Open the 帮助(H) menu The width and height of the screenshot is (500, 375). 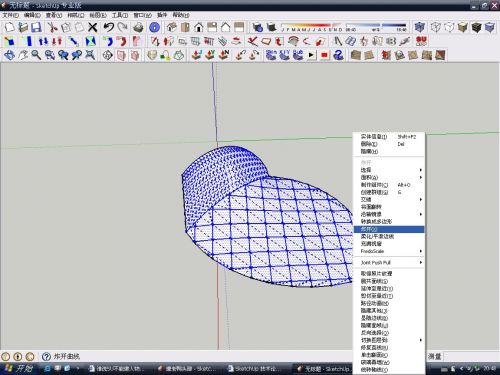pyautogui.click(x=181, y=15)
